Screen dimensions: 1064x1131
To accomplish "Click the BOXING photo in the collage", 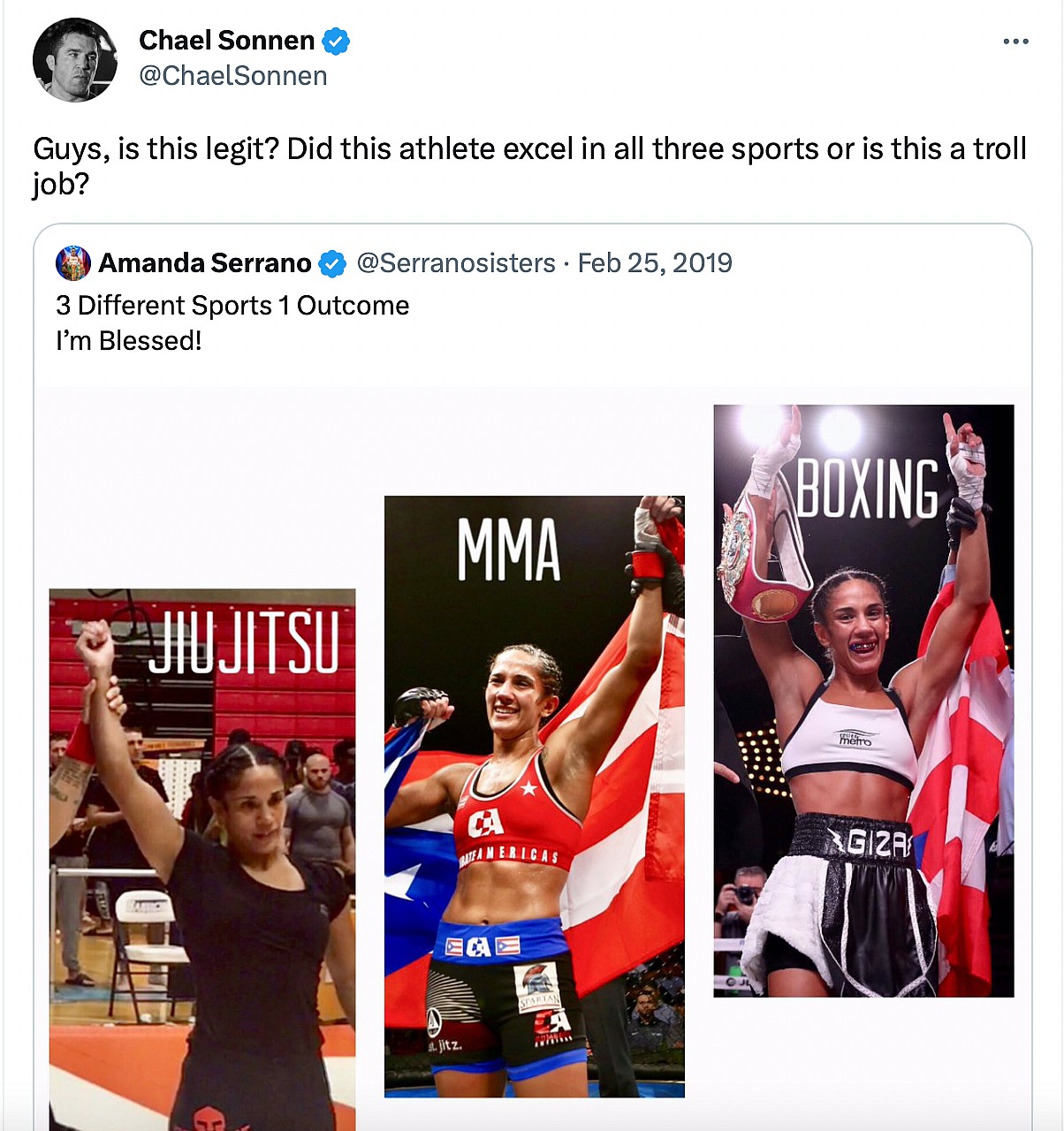I will [862, 698].
